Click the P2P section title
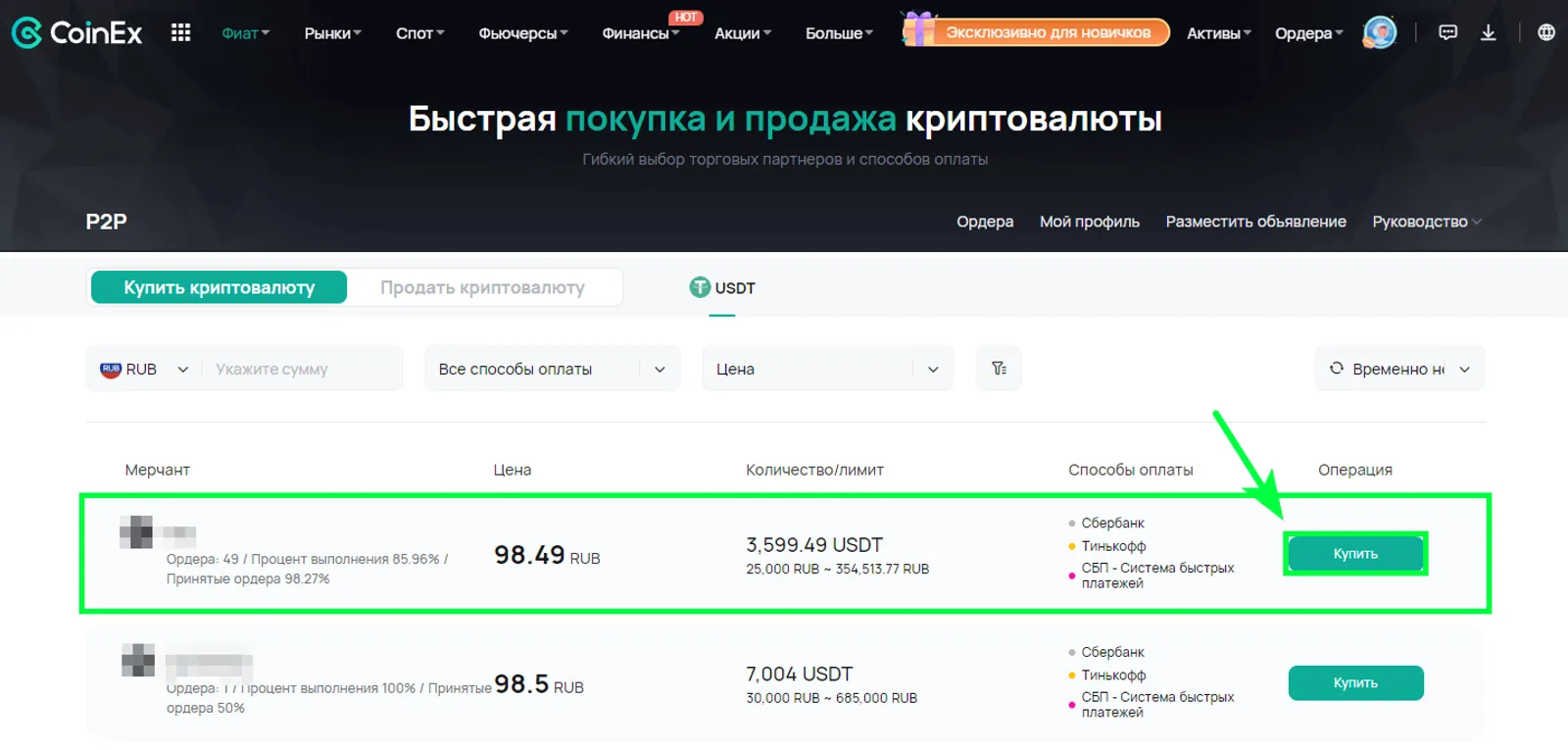This screenshot has height=750, width=1568. click(106, 222)
